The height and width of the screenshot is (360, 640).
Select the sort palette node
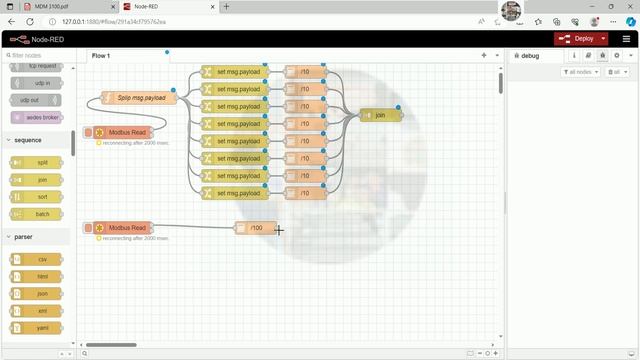click(36, 197)
